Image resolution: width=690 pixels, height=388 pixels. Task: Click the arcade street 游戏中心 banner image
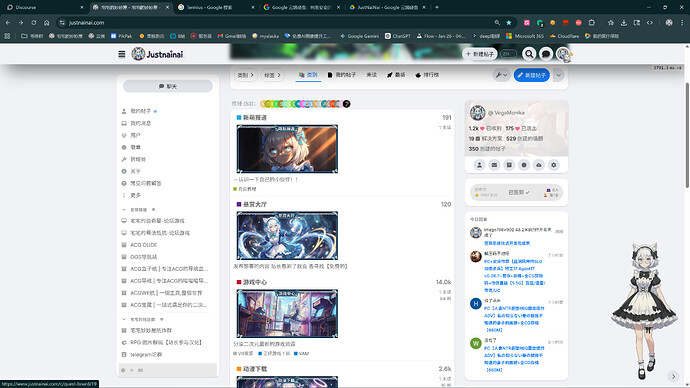(287, 314)
